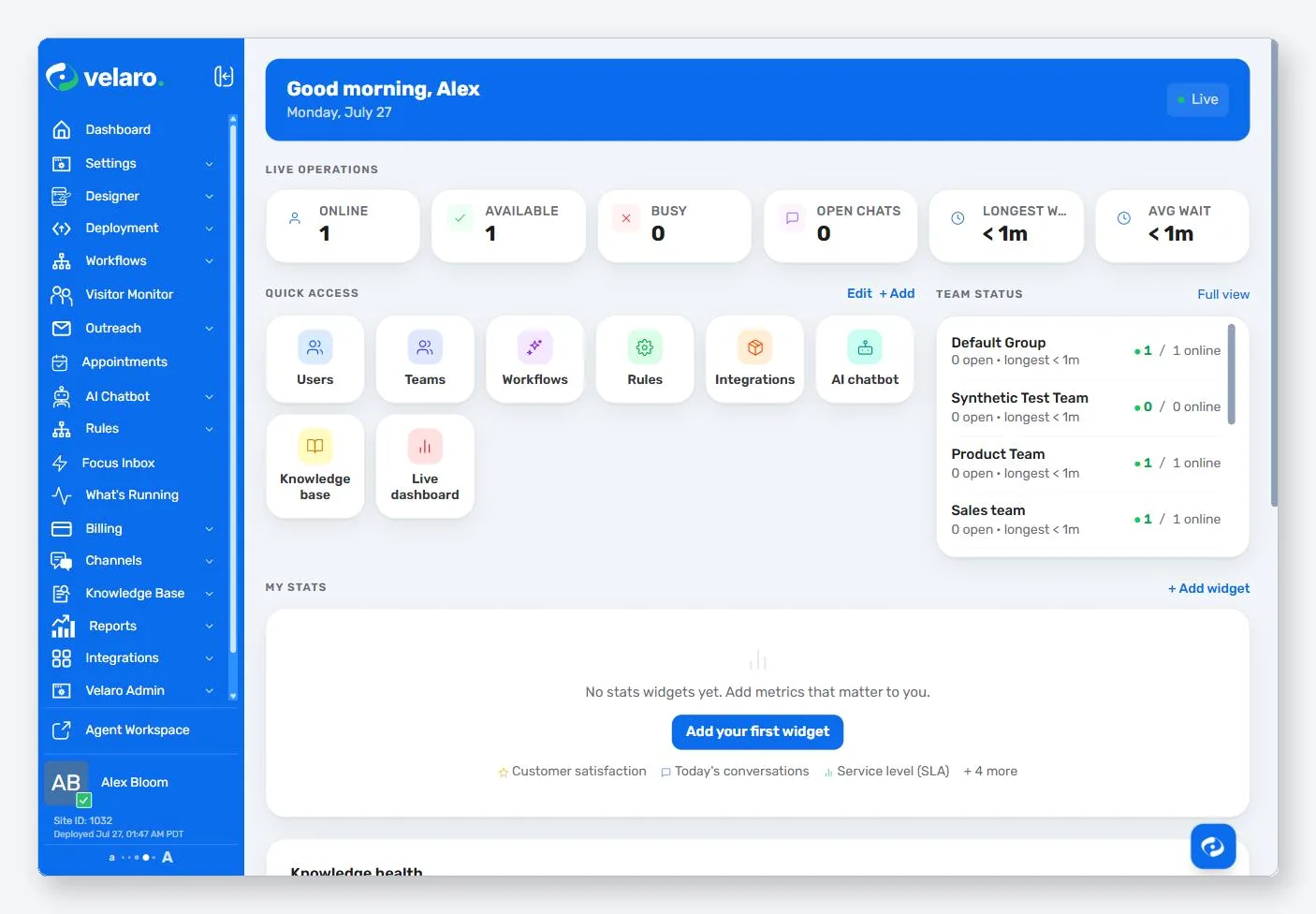Expand the Settings menu chevron
The width and height of the screenshot is (1316, 914).
210,164
